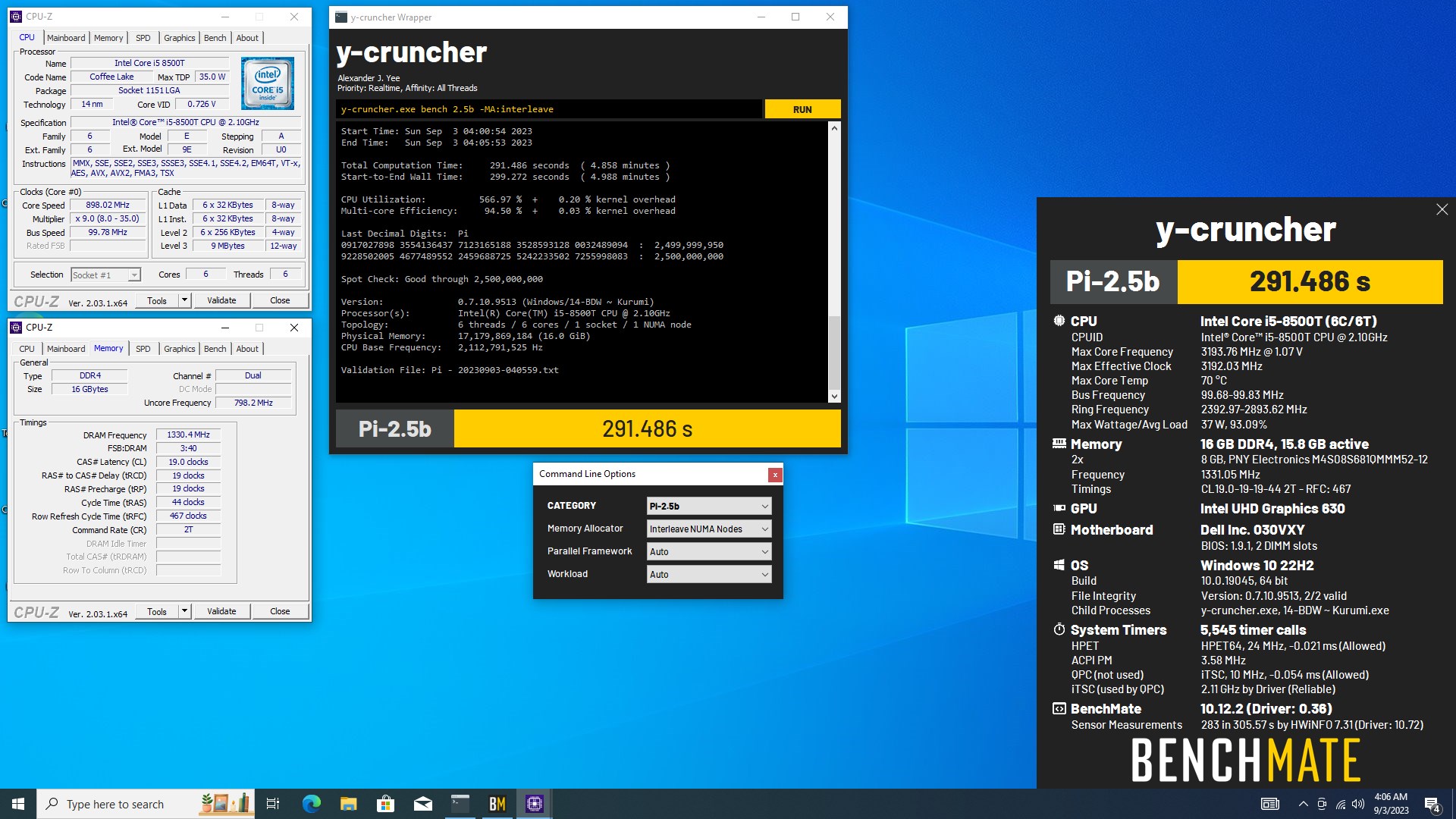Click the 898.02 MHz Core Speed value
This screenshot has height=819, width=1456.
pyautogui.click(x=108, y=205)
